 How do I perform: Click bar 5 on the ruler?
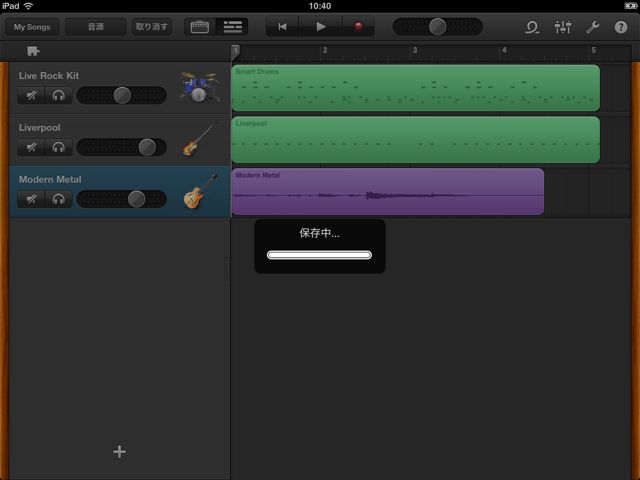pyautogui.click(x=593, y=50)
